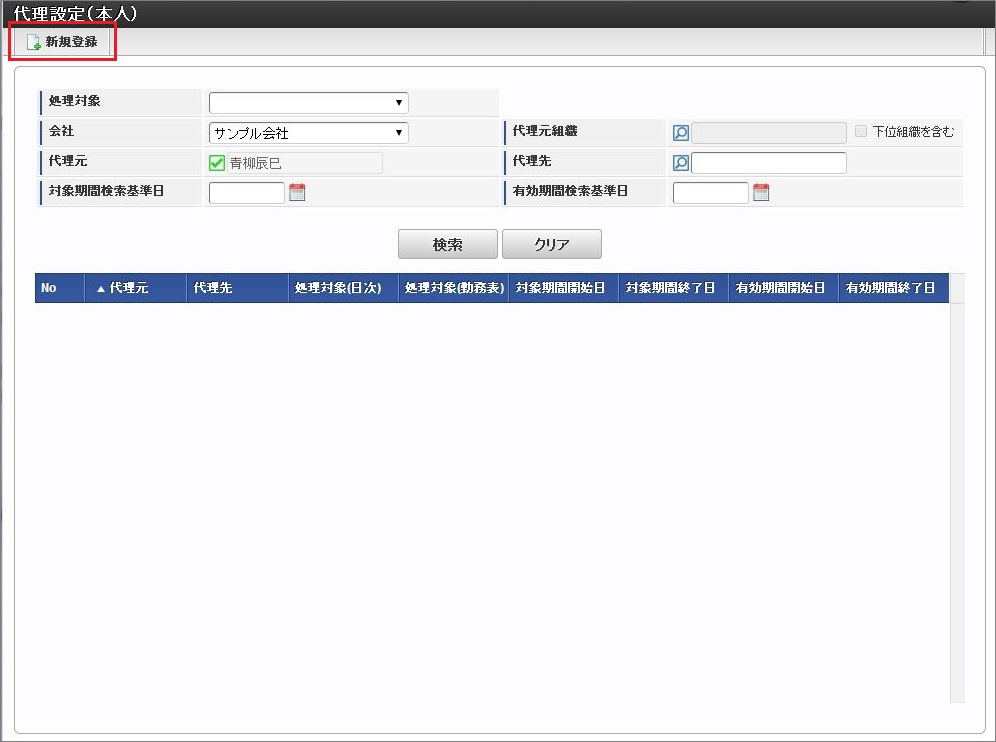The height and width of the screenshot is (742, 996).
Task: Sort by the 代理元 column header
Action: 135,288
